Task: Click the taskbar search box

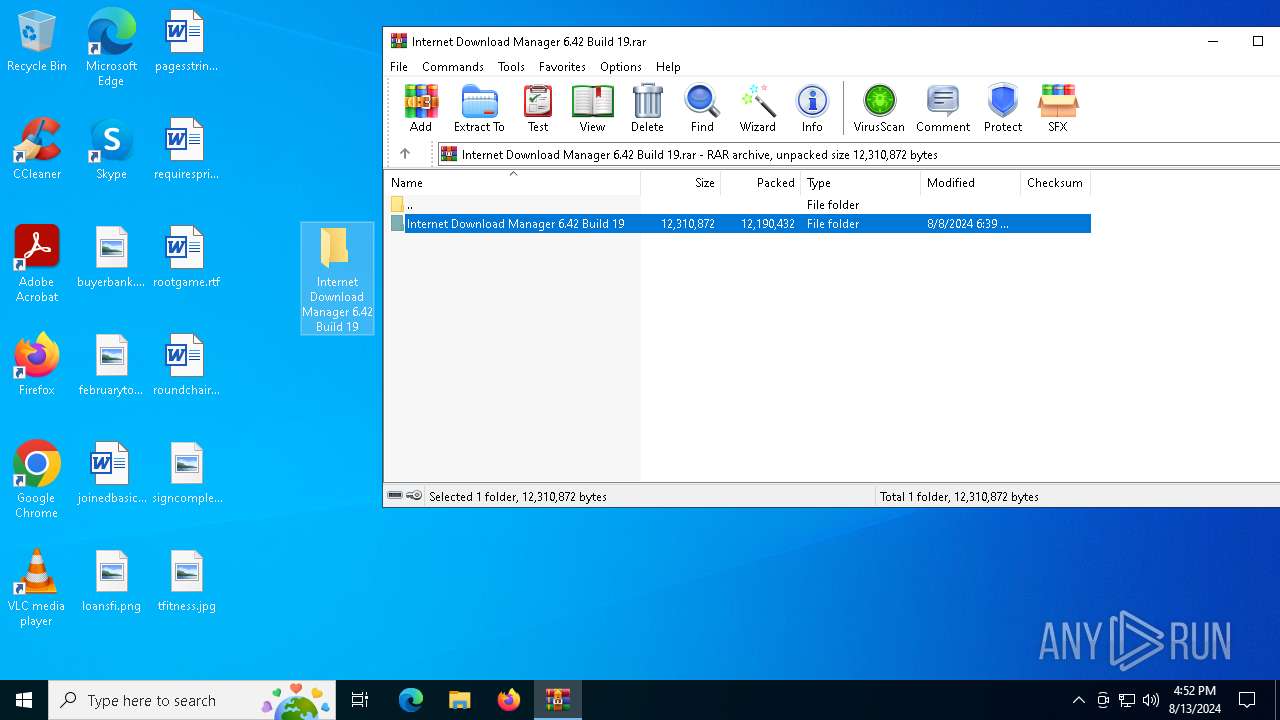Action: (193, 700)
